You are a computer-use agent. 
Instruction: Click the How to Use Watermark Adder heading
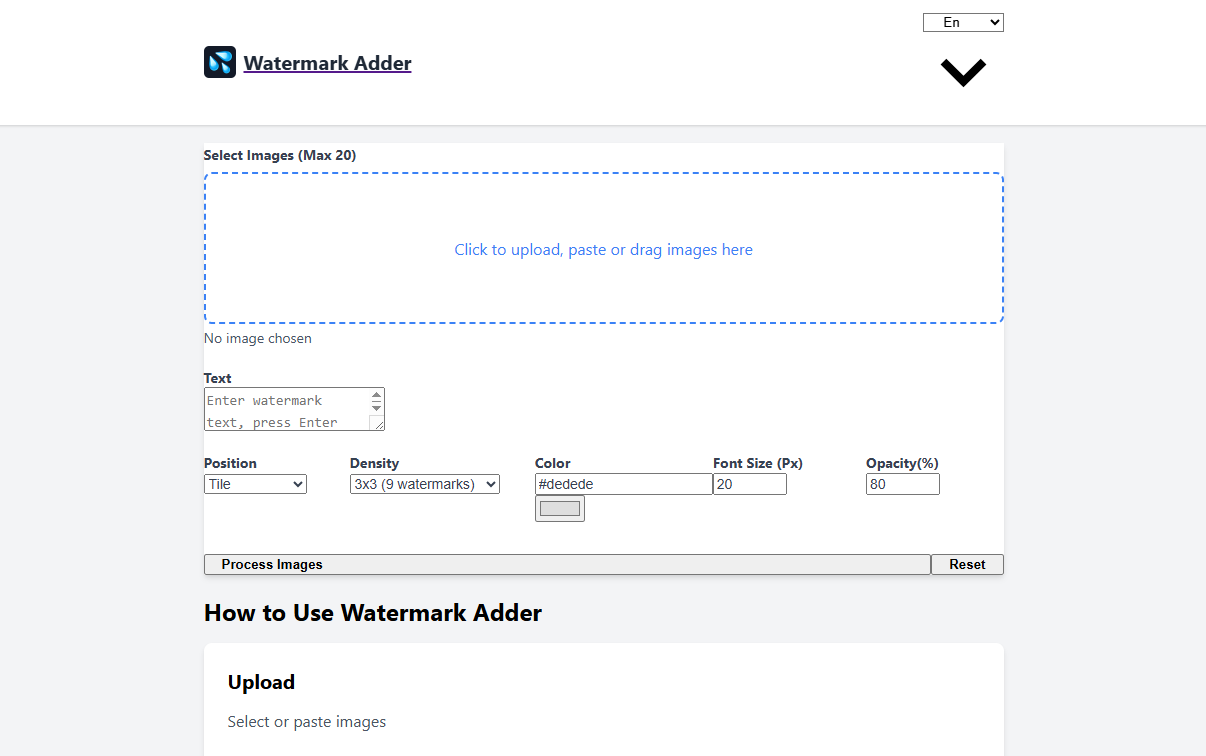372,613
